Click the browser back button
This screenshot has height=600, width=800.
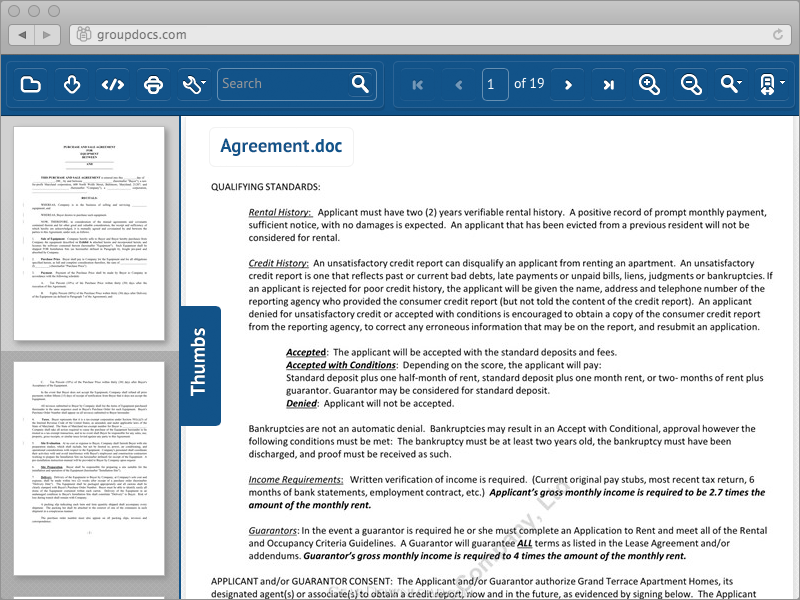point(24,34)
